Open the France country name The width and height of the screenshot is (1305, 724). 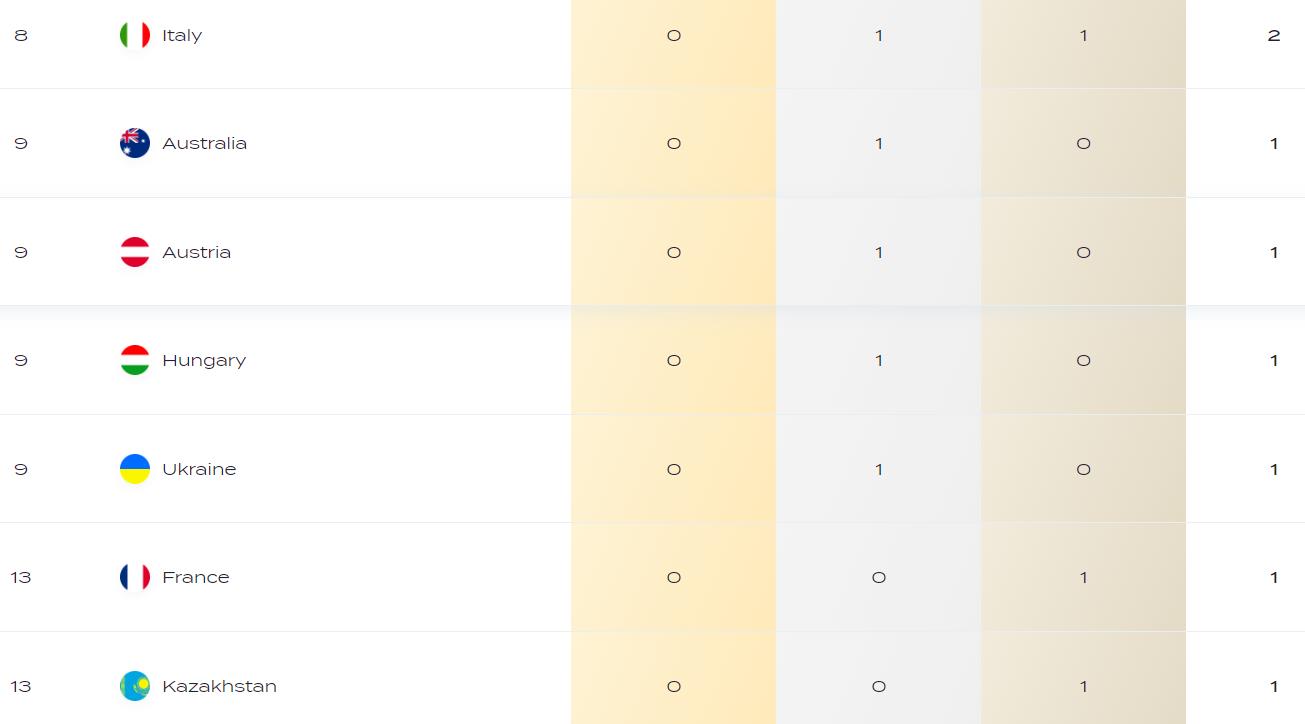(x=196, y=577)
